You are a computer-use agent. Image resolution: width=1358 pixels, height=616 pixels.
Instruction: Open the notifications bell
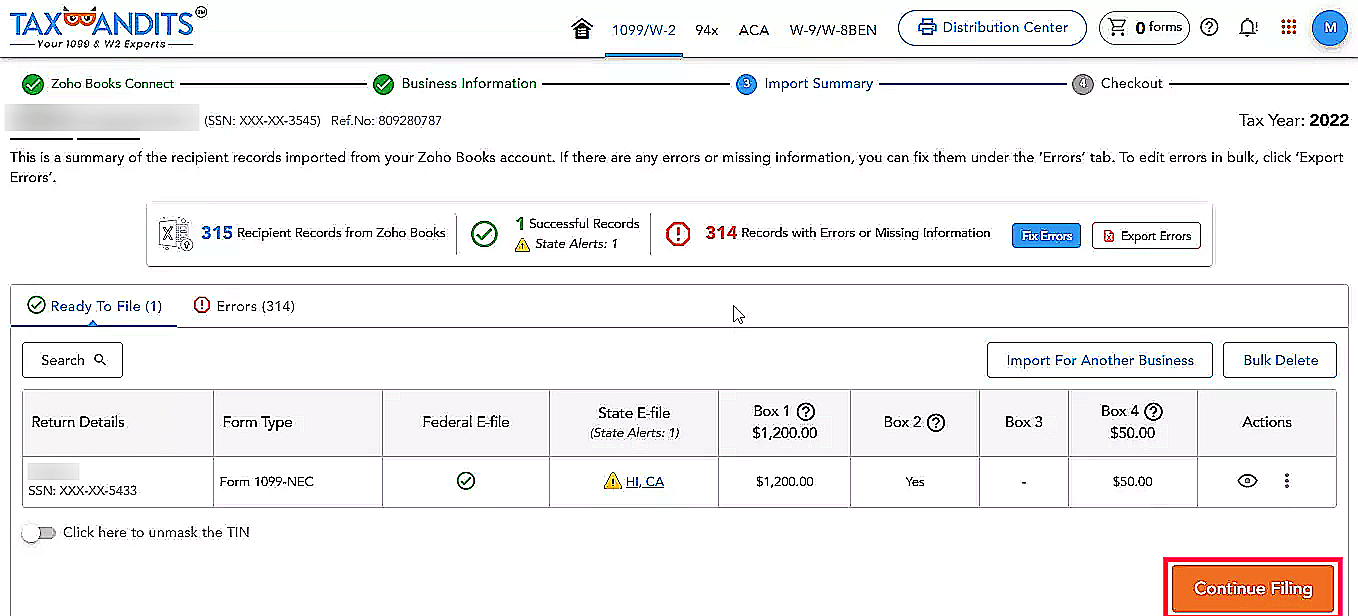pyautogui.click(x=1248, y=28)
